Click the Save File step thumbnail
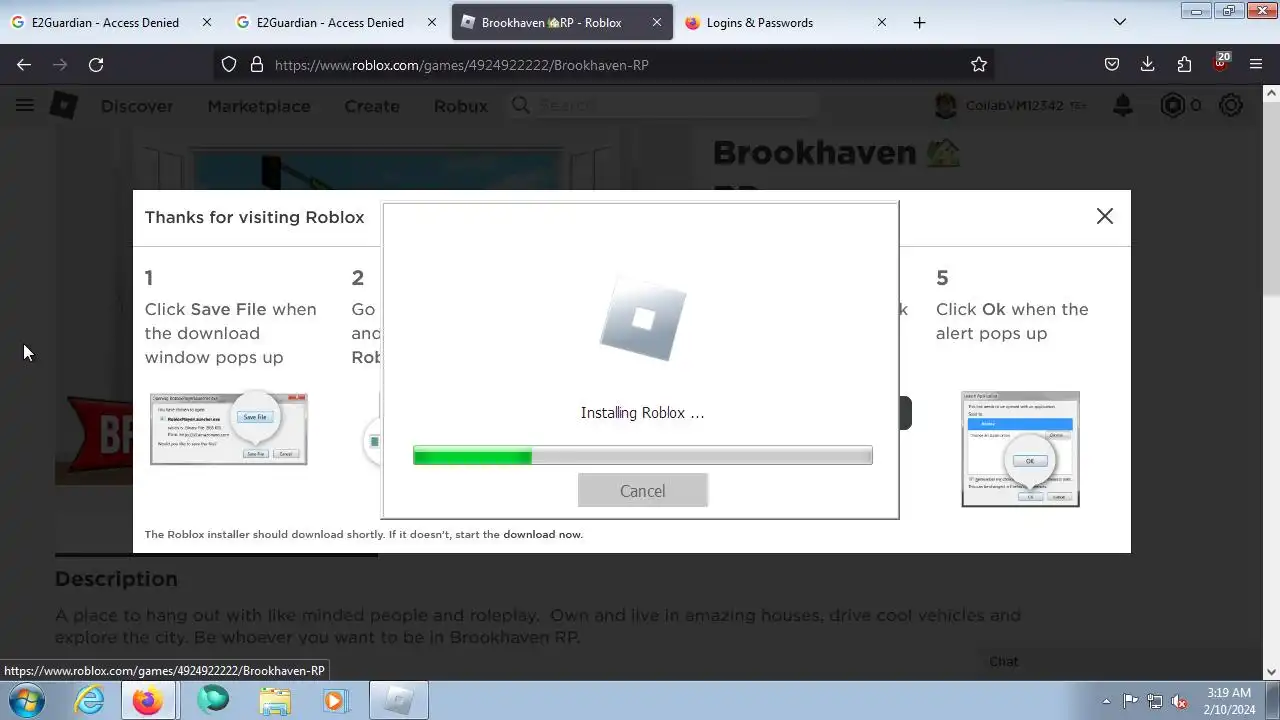The height and width of the screenshot is (720, 1280). 229,429
